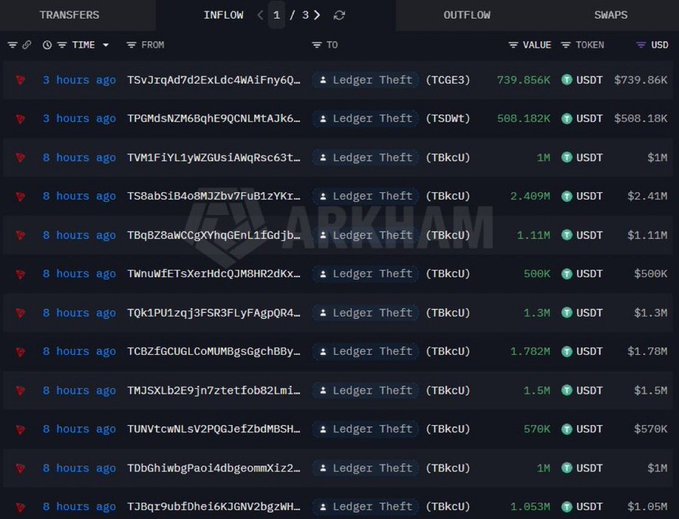Open sender address TJBqr9ubfDhei6KJGNV2bgzWH
The height and width of the screenshot is (519, 679).
213,506
